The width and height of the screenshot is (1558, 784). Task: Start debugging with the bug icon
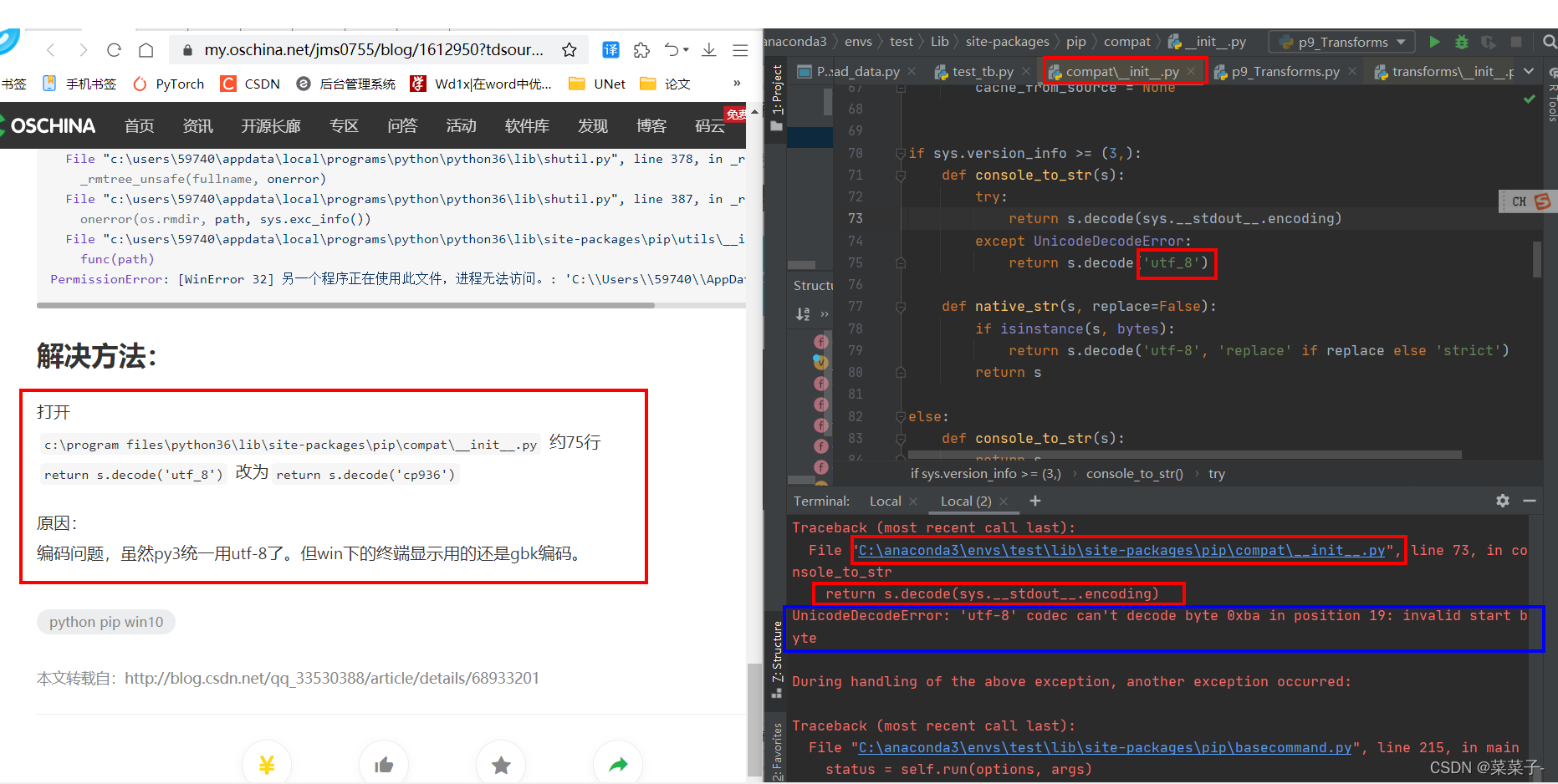click(1462, 42)
